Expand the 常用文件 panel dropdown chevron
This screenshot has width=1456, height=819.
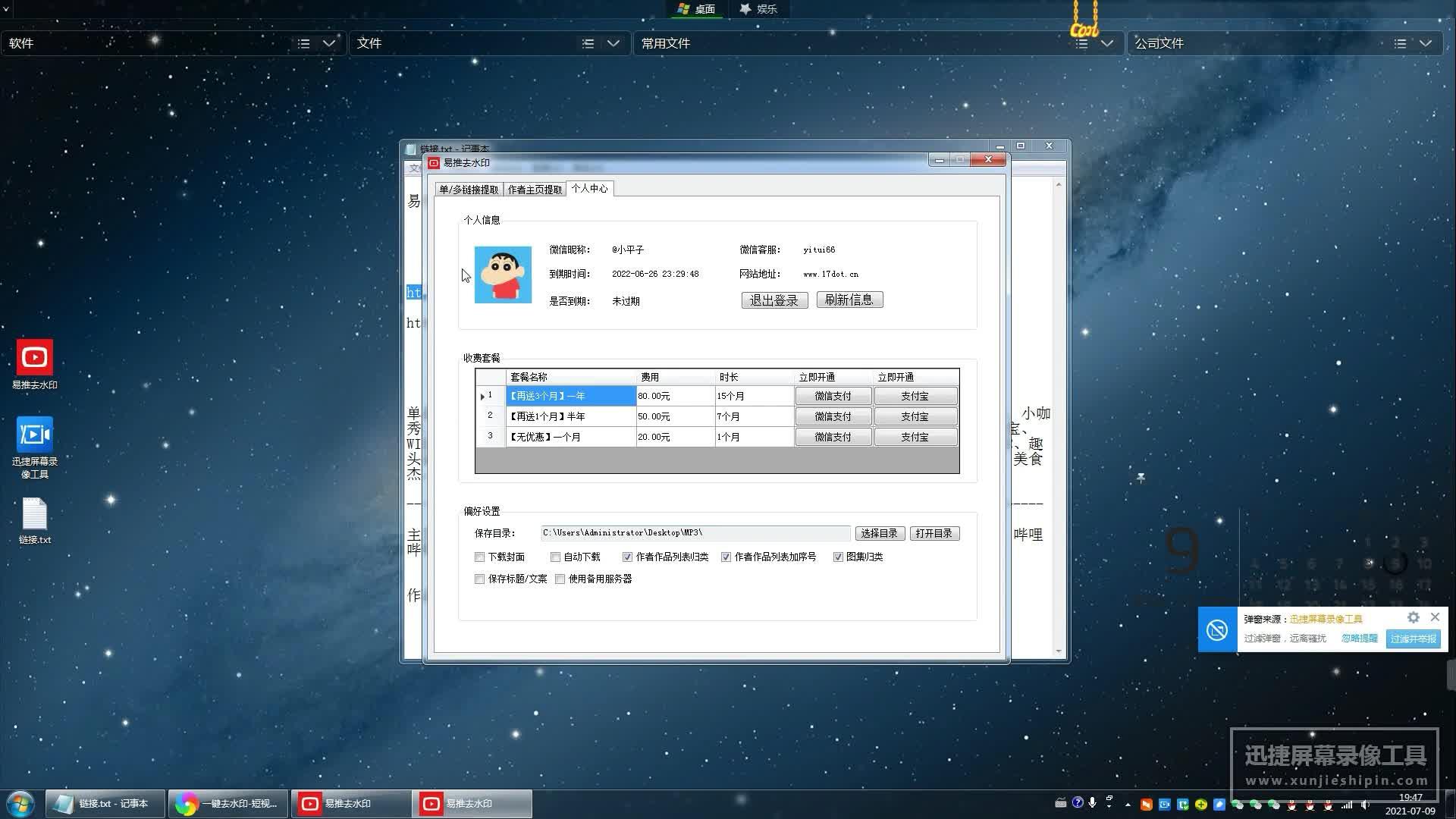click(x=1107, y=43)
